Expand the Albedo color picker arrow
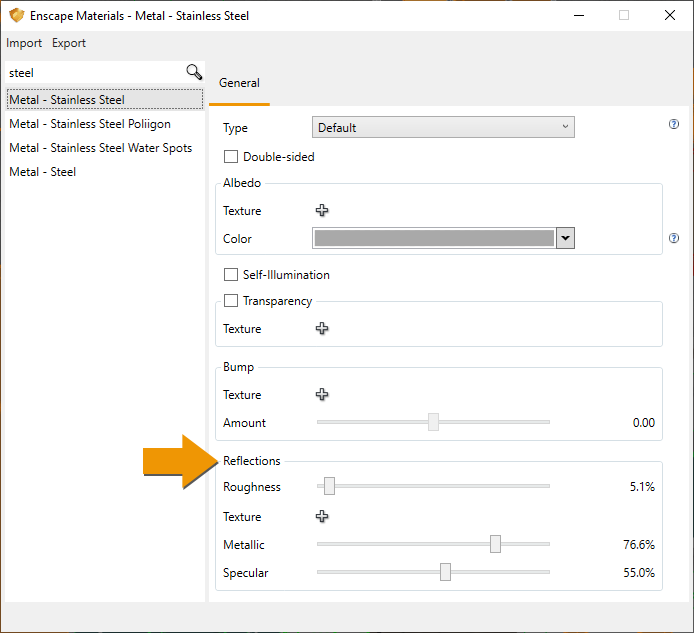 [565, 238]
